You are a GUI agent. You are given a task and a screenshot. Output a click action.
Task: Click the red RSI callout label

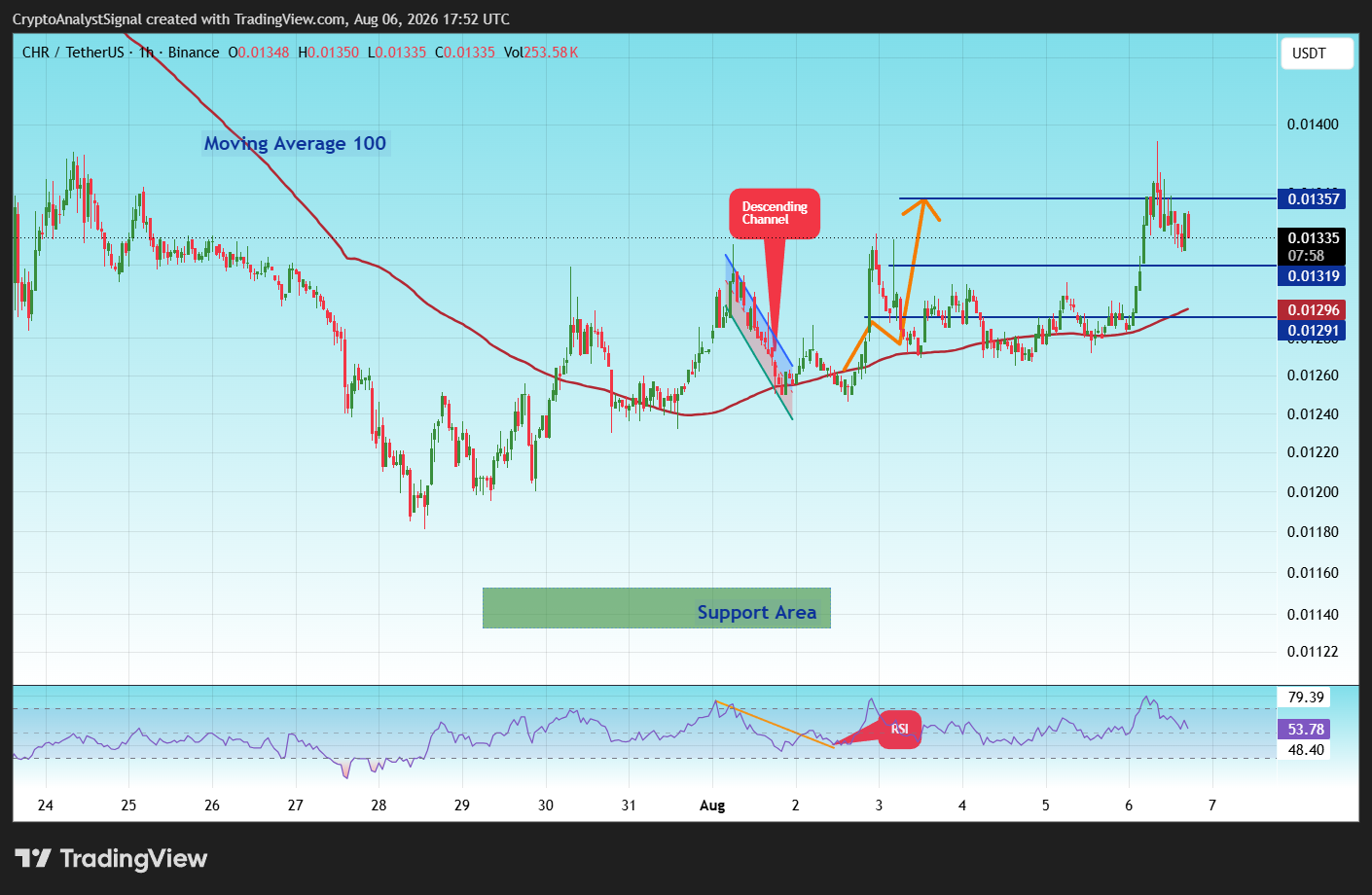(900, 729)
